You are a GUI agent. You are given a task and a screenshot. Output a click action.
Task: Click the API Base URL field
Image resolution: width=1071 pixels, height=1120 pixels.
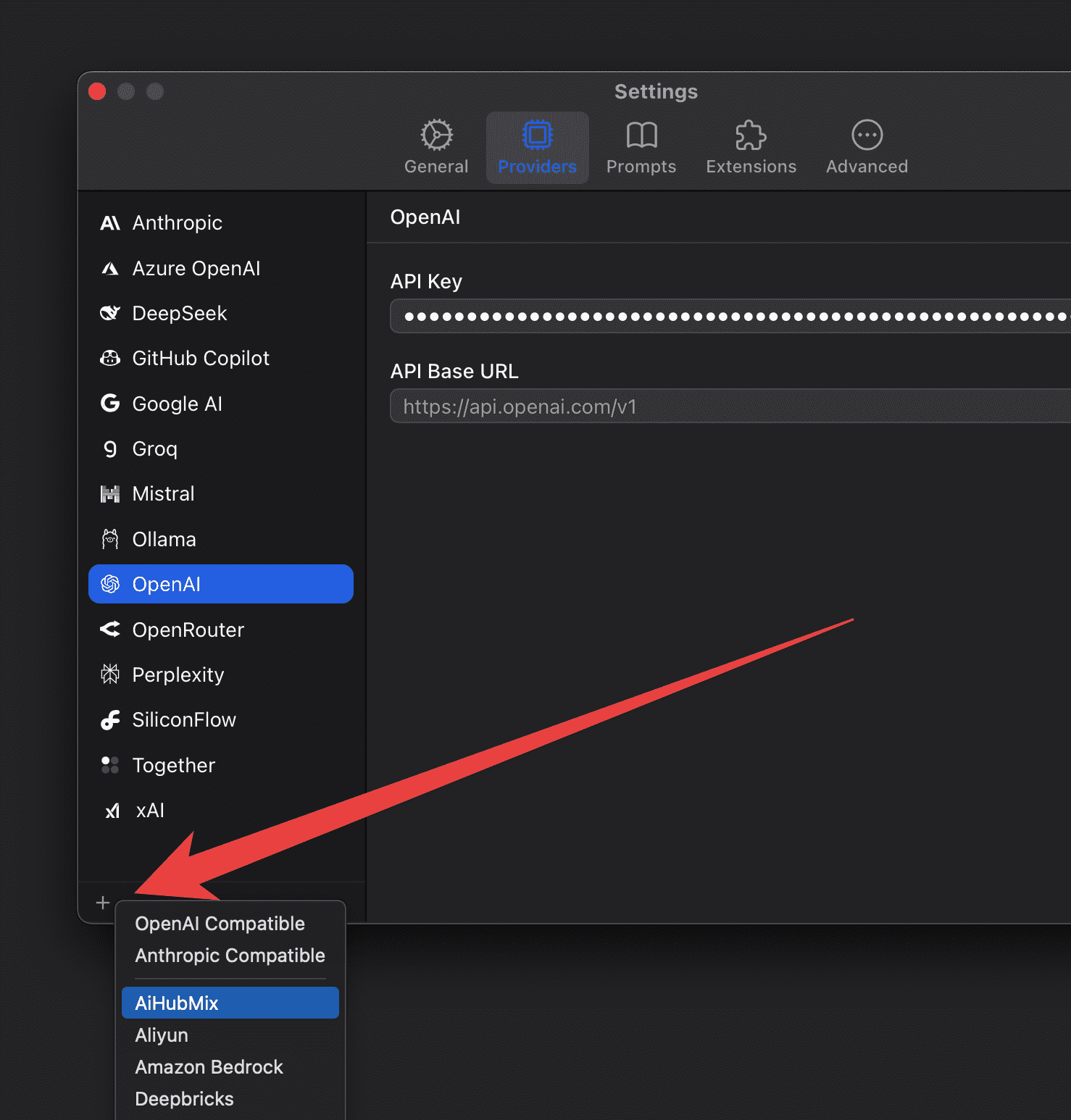[730, 406]
